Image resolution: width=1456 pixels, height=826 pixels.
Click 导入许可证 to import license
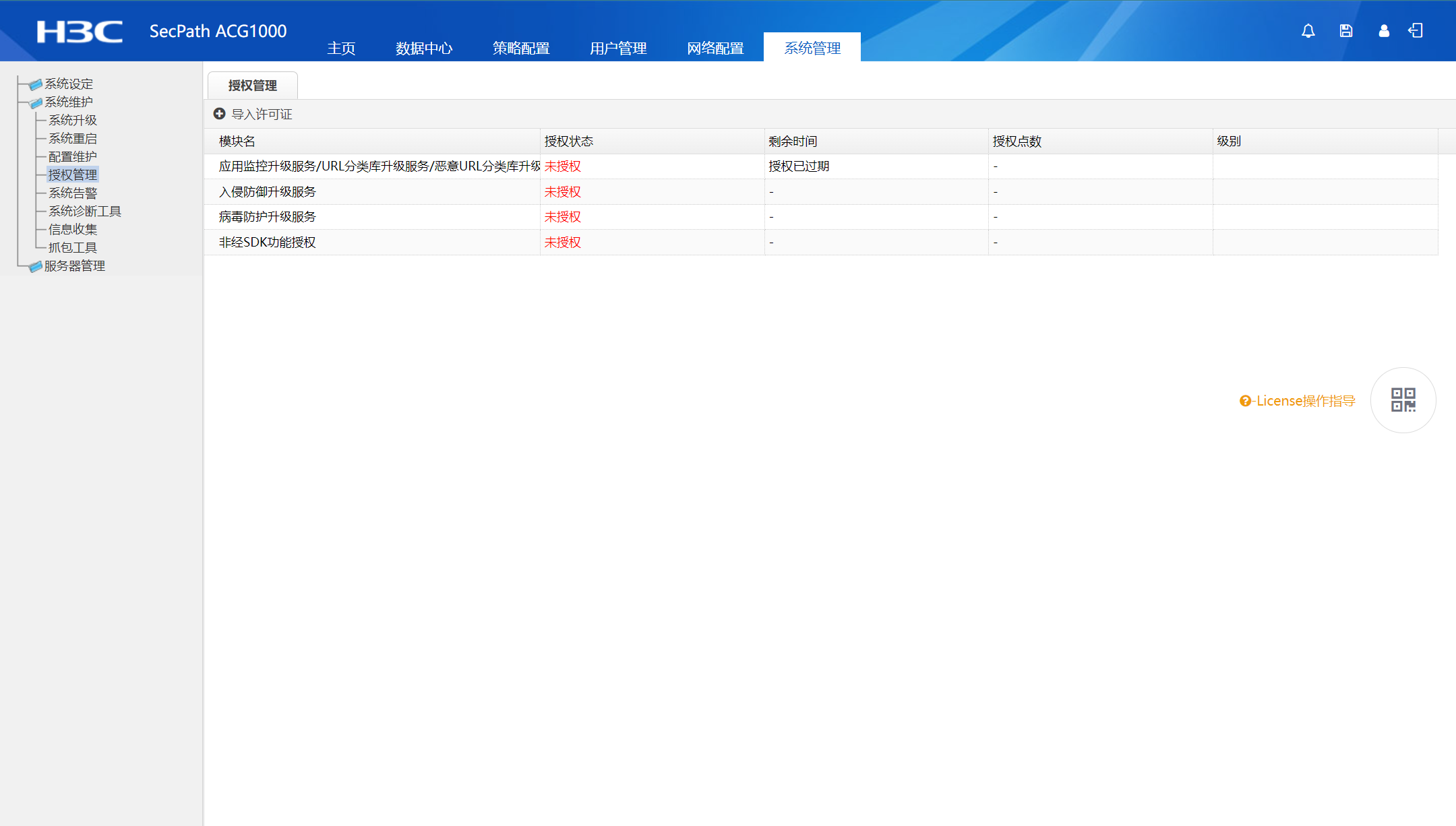pos(262,115)
